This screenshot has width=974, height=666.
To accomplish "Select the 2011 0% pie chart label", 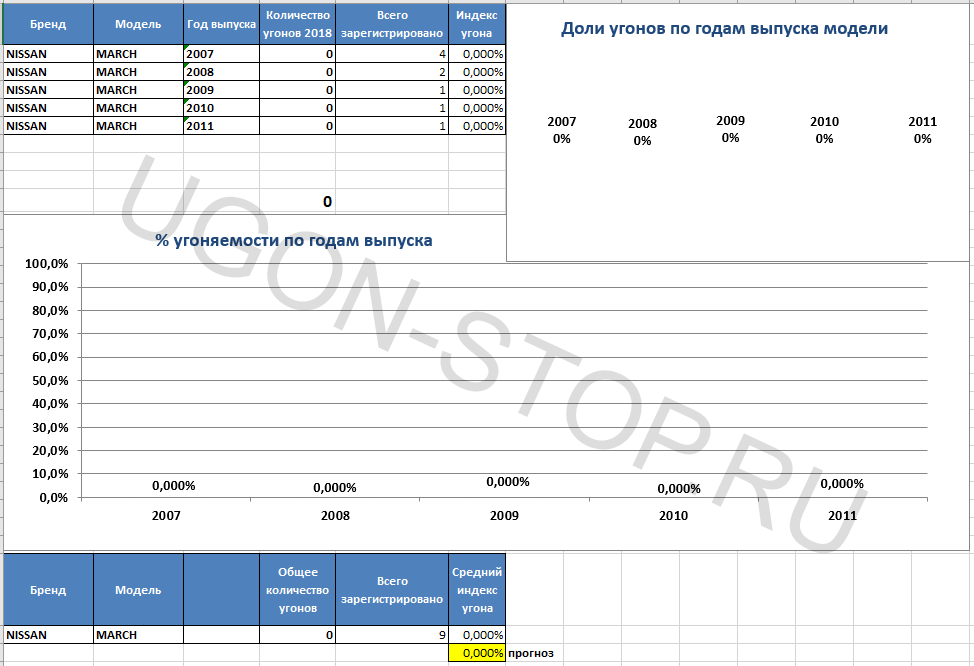I will [x=922, y=130].
